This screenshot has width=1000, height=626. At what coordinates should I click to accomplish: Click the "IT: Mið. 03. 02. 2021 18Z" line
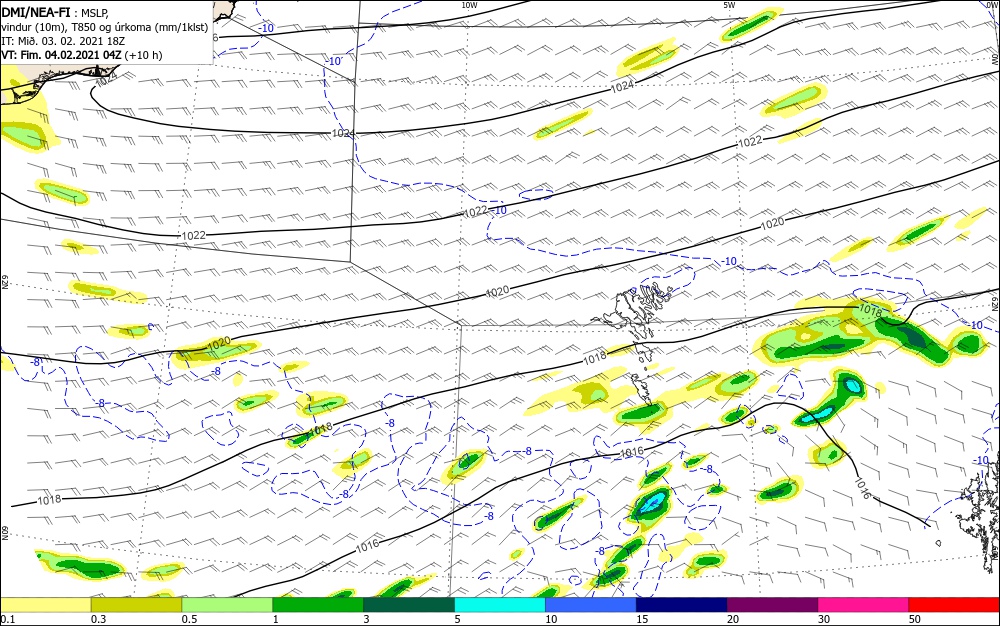coord(63,41)
